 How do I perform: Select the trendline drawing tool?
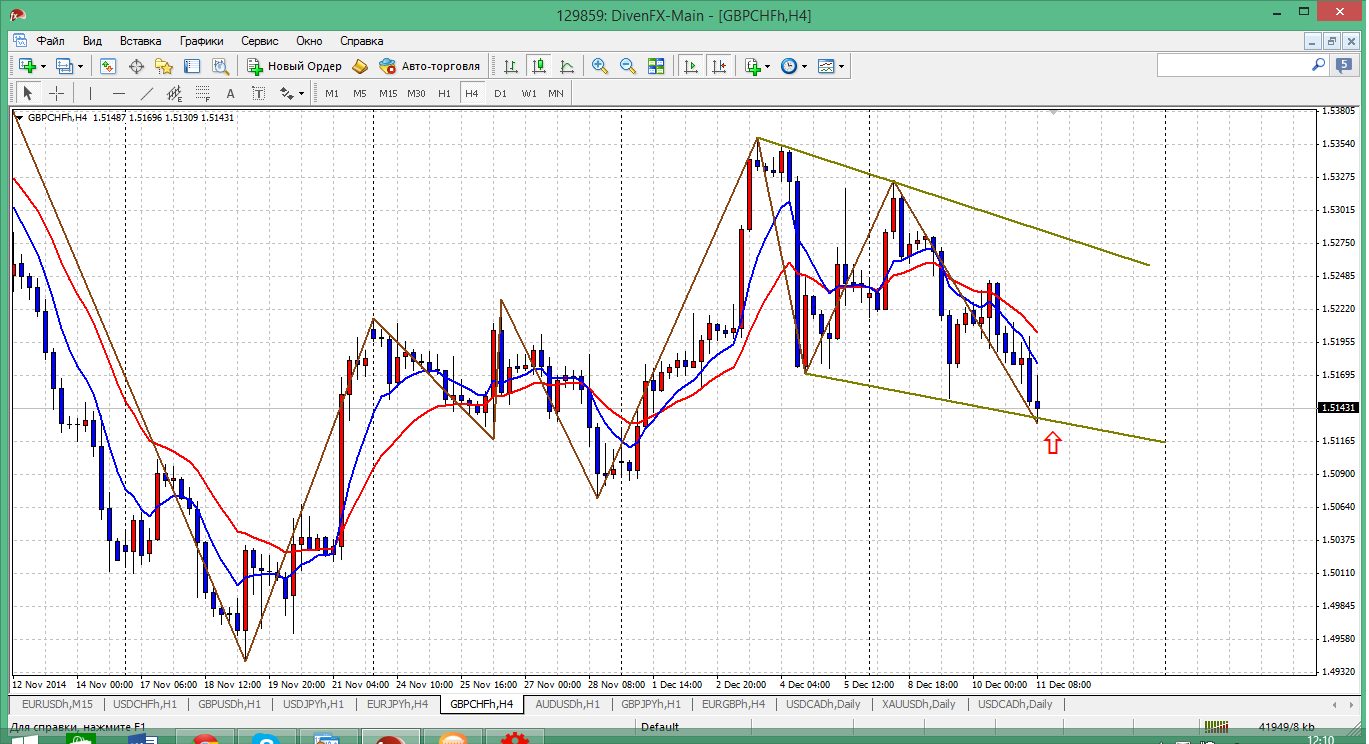click(x=147, y=93)
